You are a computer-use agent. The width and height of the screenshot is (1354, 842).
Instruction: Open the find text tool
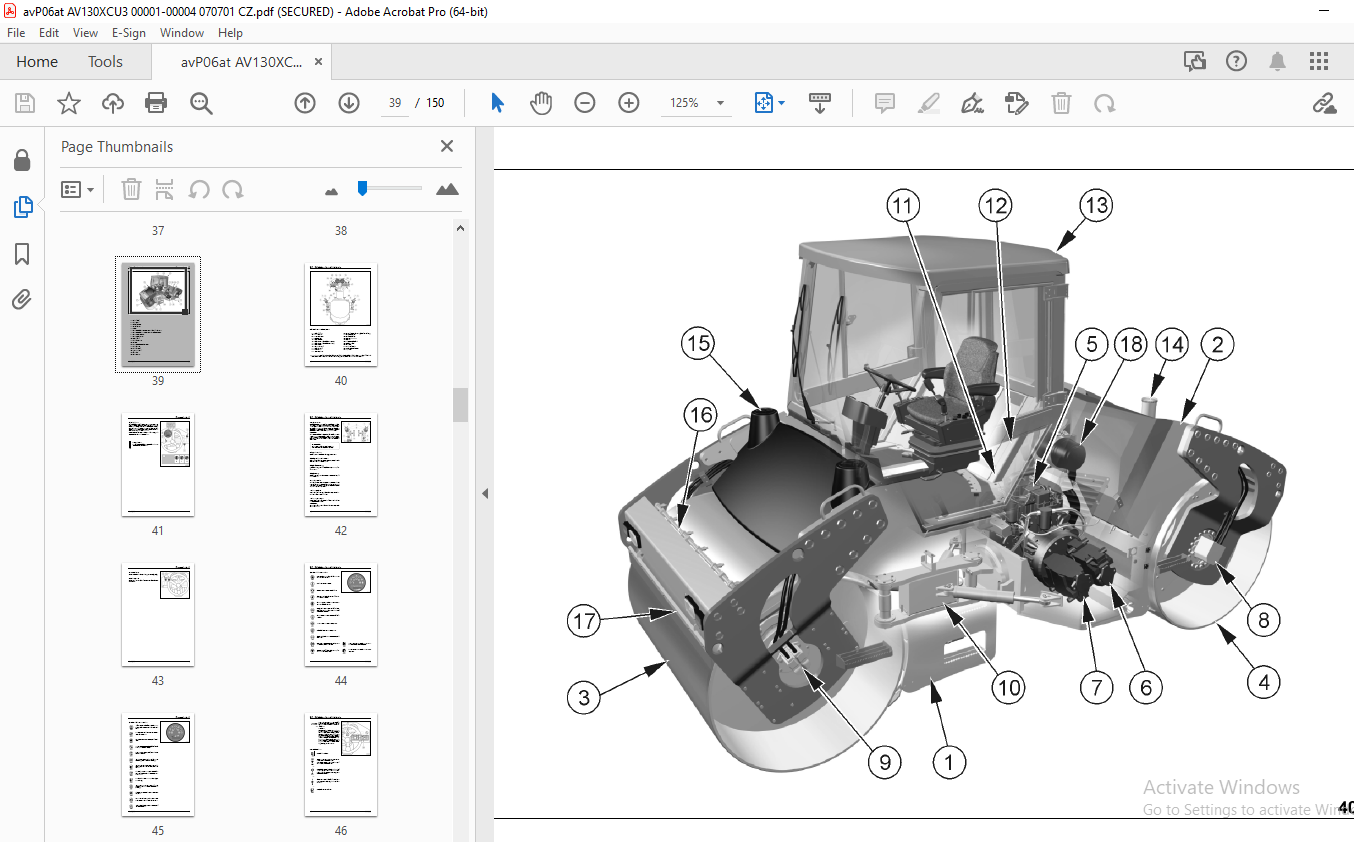click(201, 103)
